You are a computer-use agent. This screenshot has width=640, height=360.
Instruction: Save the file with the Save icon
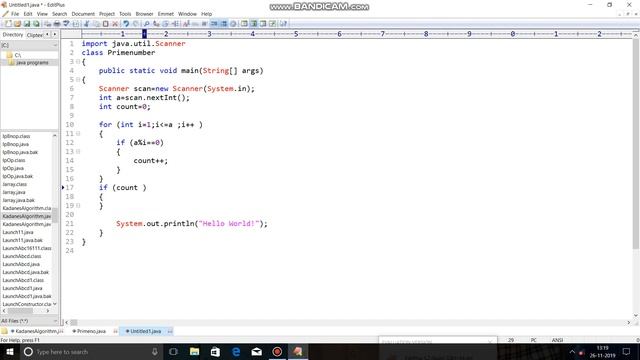pos(27,24)
